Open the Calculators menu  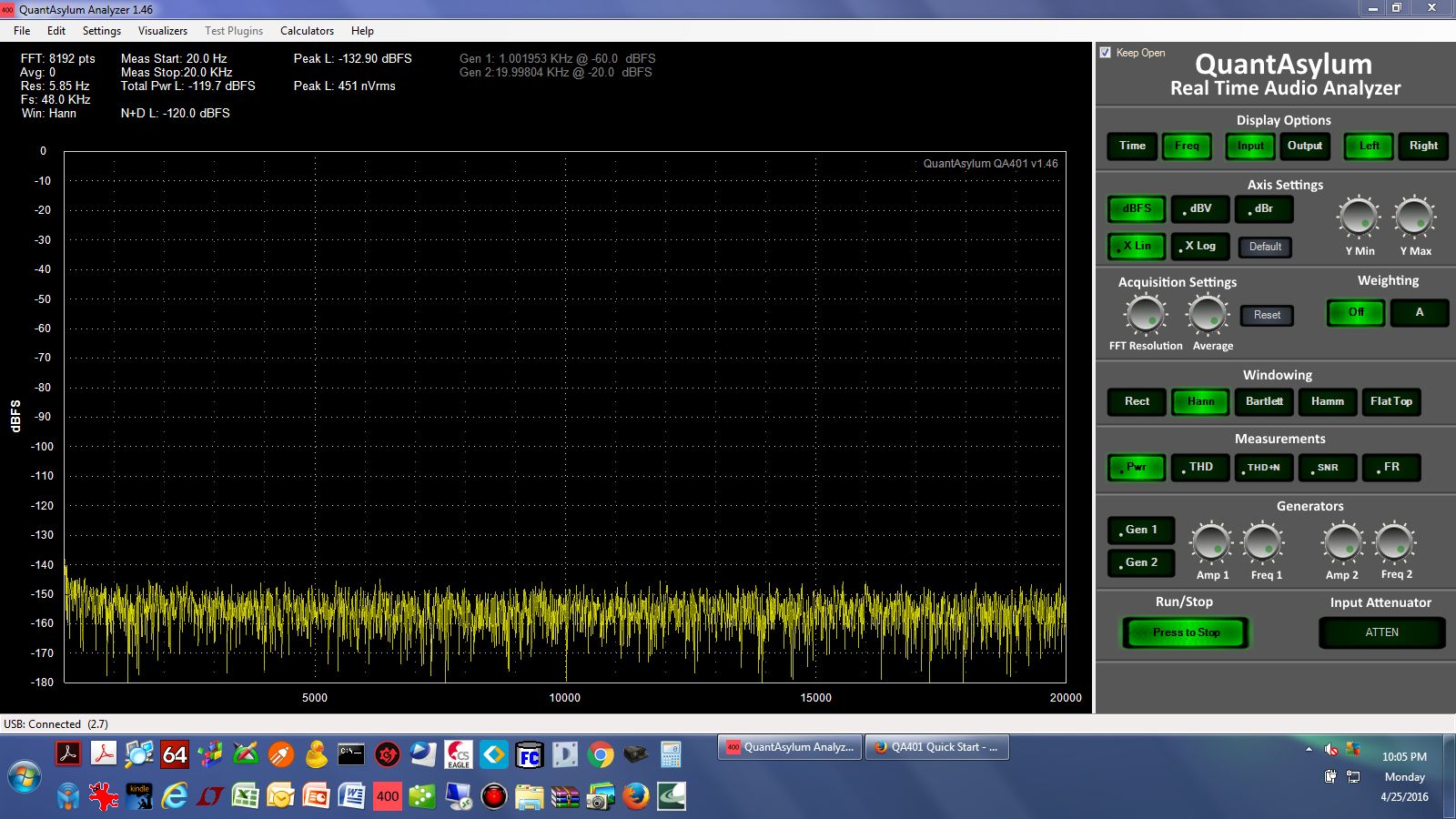[307, 31]
